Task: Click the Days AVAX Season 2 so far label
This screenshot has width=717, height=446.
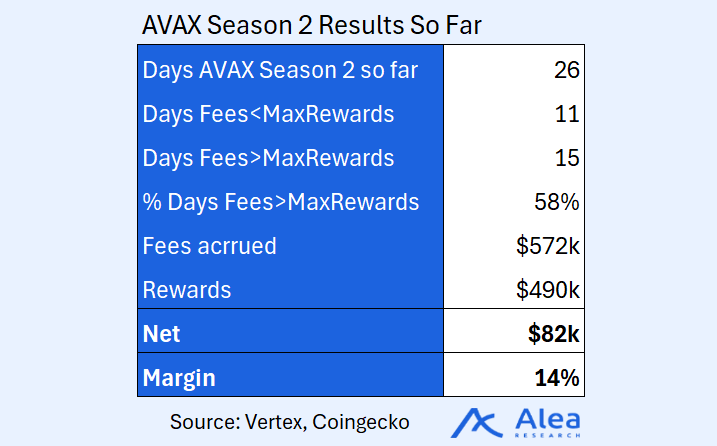Action: 280,71
